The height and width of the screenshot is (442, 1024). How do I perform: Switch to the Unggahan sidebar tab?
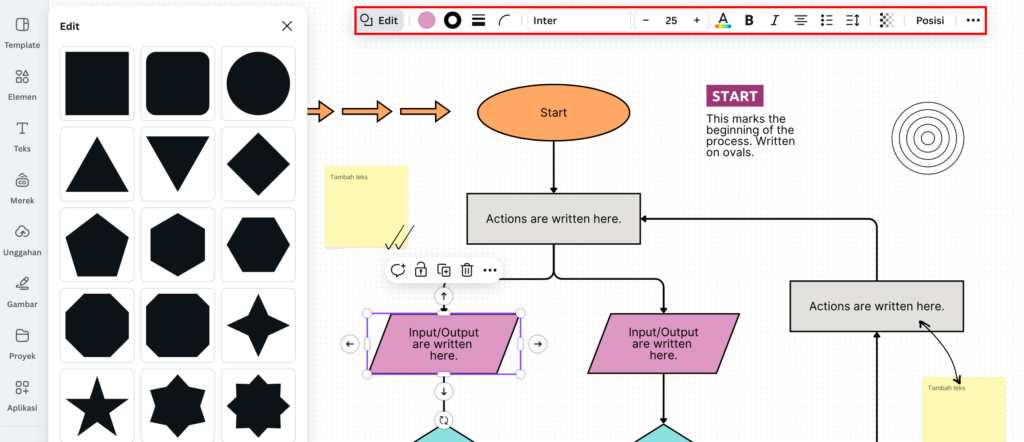click(22, 239)
